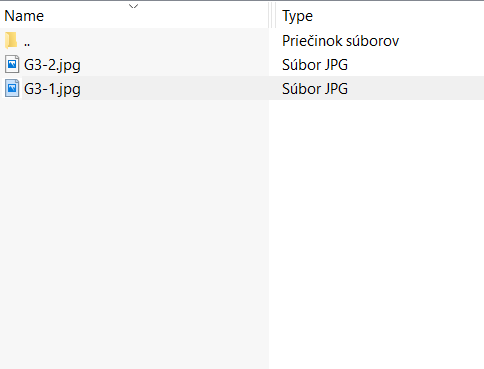This screenshot has height=369, width=484.
Task: Click the Súbor JPG type cell of G3-2.jpg
Action: [x=315, y=65]
